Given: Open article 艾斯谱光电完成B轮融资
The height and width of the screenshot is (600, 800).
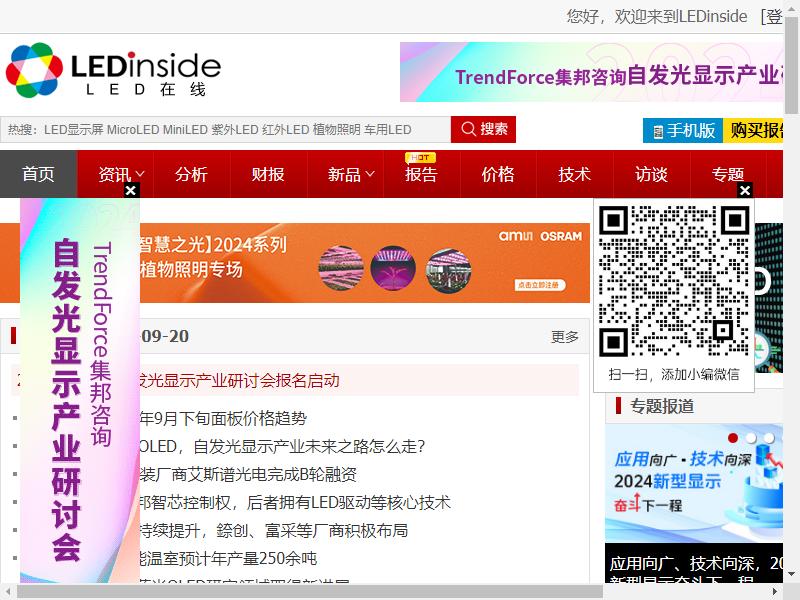Looking at the screenshot, I should [248, 475].
